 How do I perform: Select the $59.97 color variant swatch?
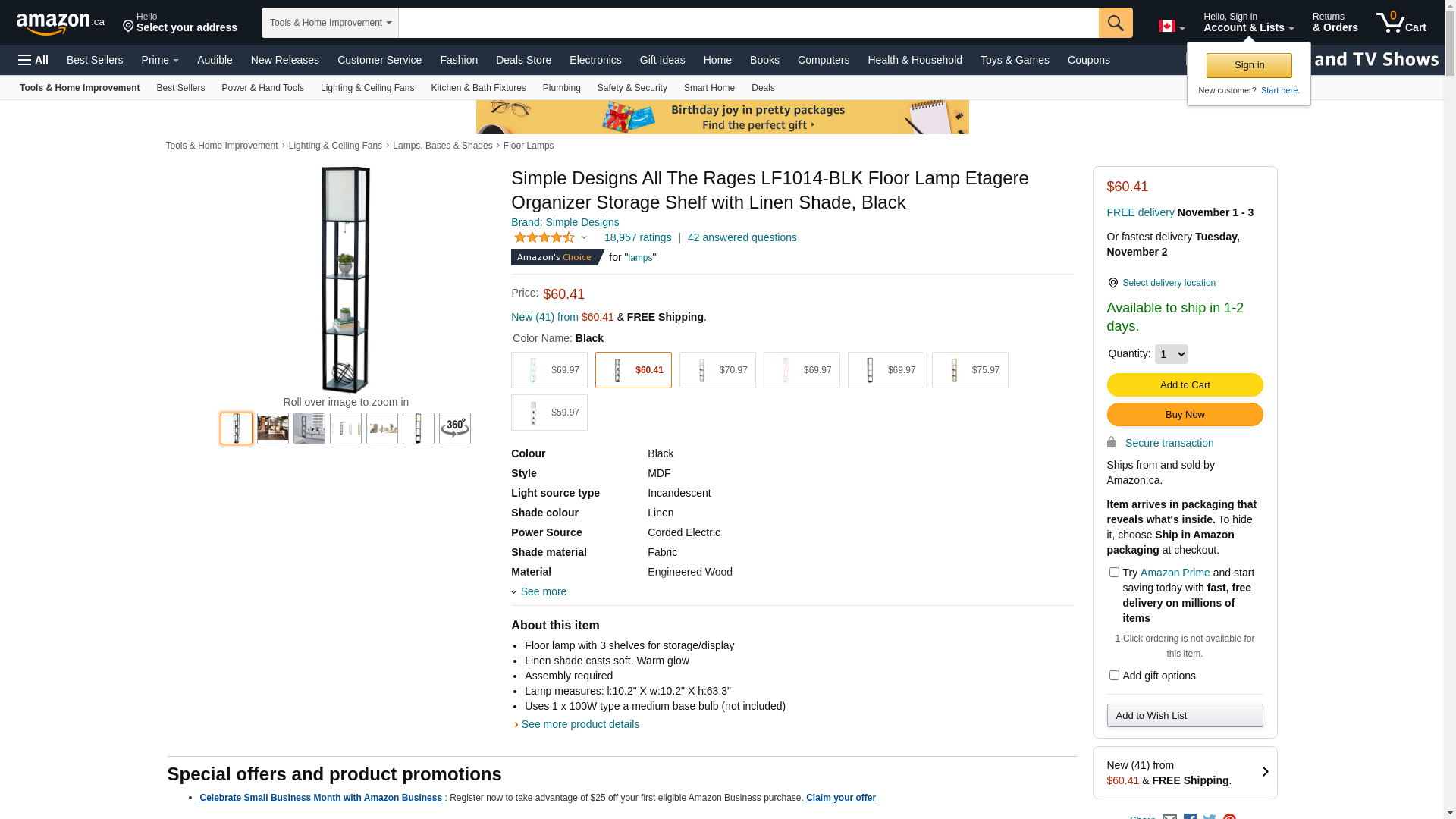pos(549,413)
